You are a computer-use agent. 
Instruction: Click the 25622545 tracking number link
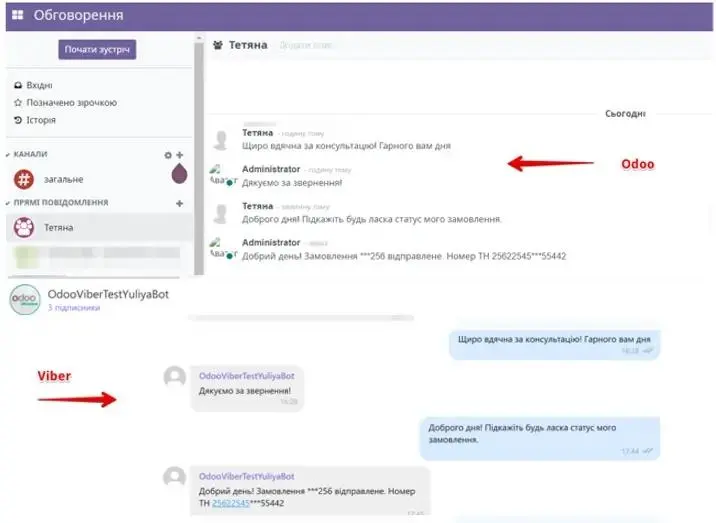pos(232,502)
